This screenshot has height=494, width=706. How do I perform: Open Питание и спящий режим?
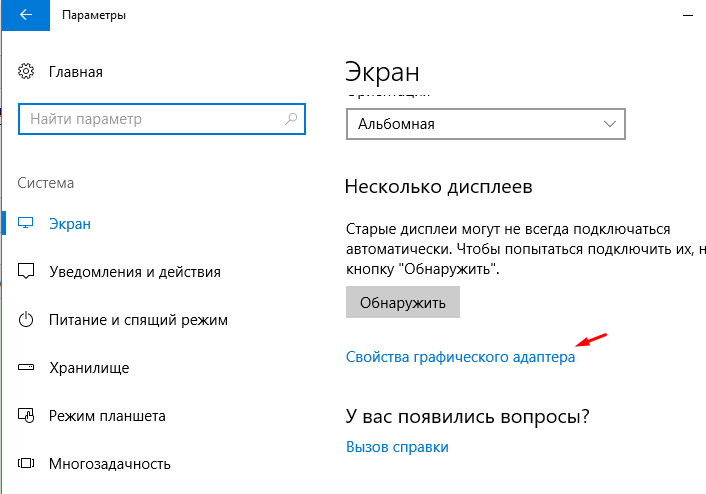coord(138,320)
